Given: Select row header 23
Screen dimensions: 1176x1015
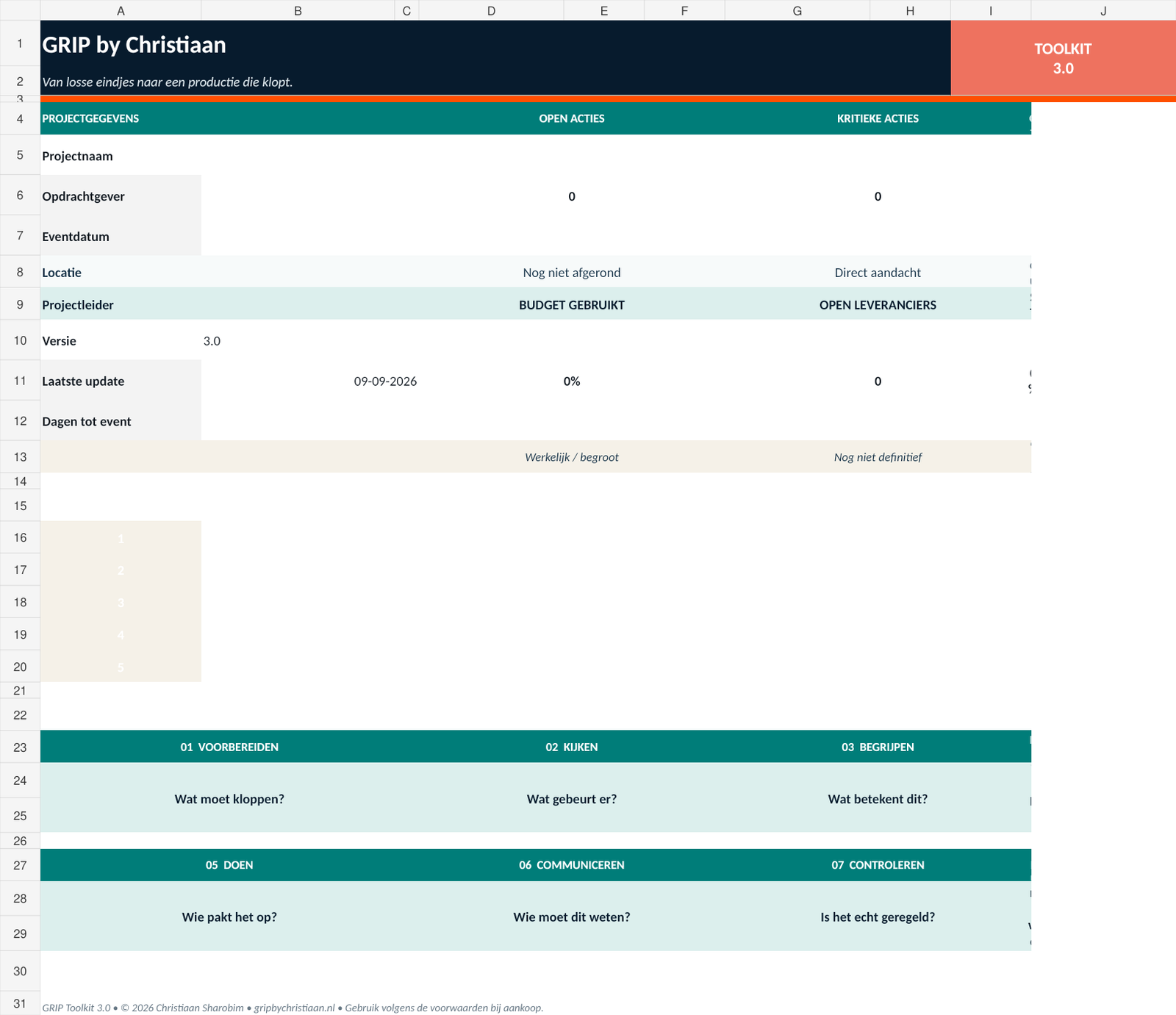Looking at the screenshot, I should coord(20,747).
